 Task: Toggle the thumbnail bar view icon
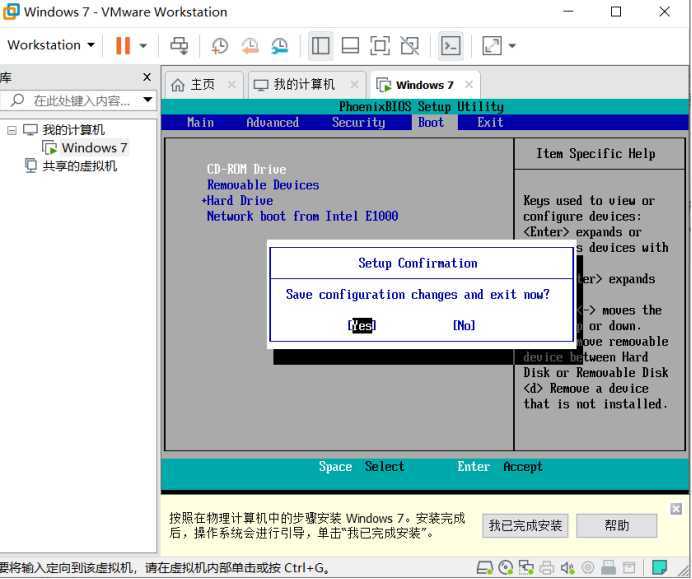pyautogui.click(x=350, y=45)
